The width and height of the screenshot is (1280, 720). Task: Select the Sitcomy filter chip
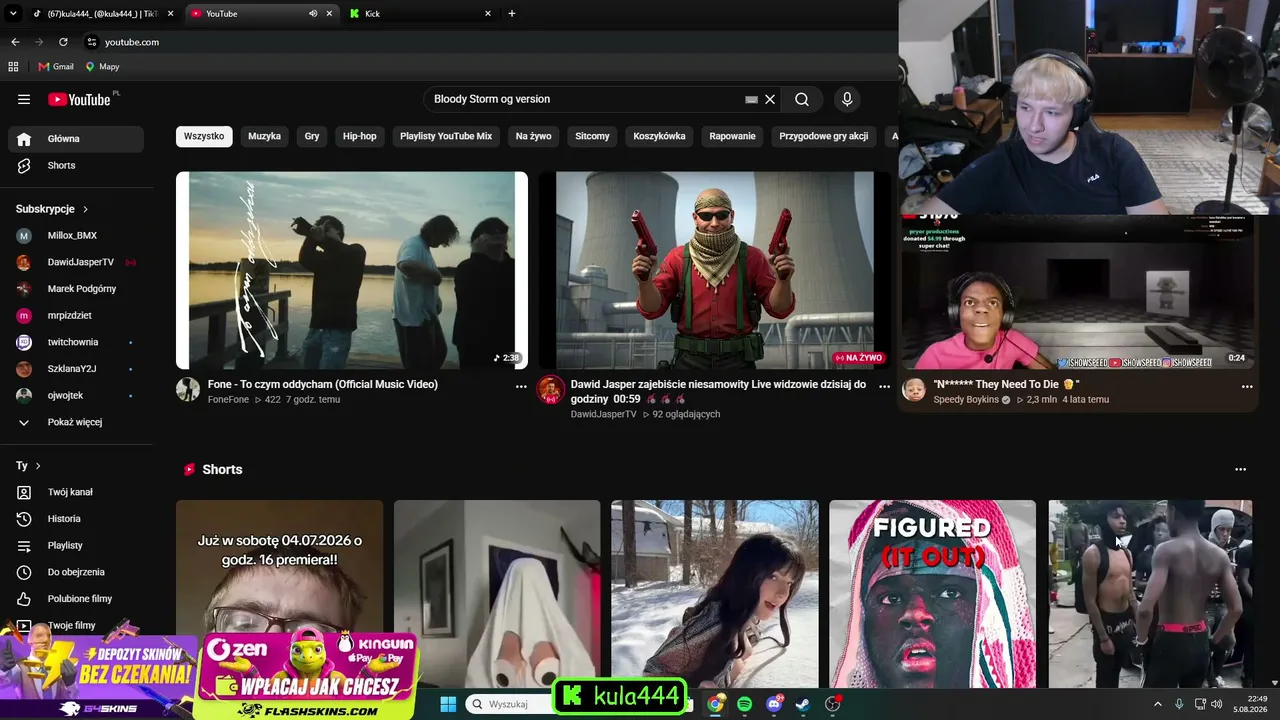tap(592, 136)
